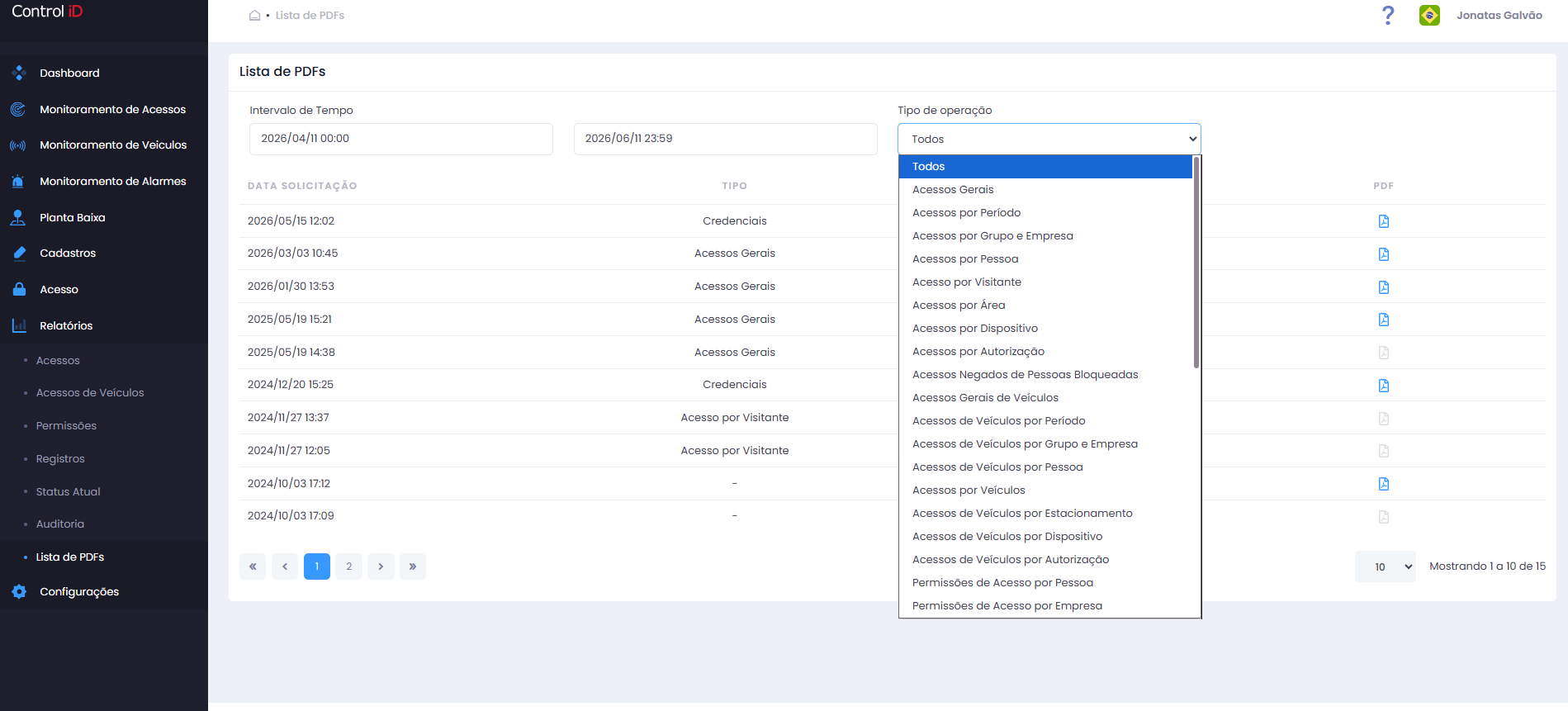Open Registros report submenu
1568x711 pixels.
[60, 458]
